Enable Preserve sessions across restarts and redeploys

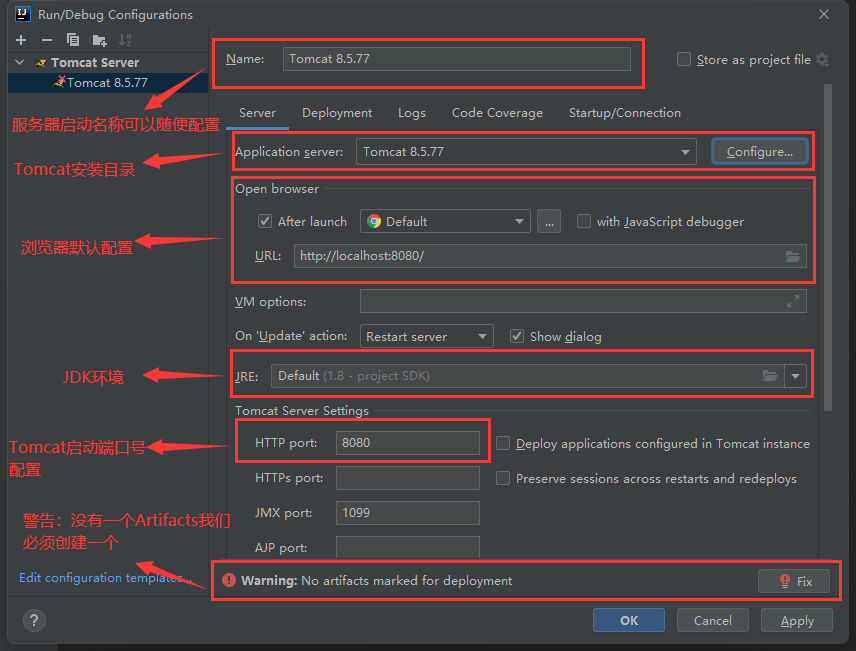pyautogui.click(x=503, y=478)
